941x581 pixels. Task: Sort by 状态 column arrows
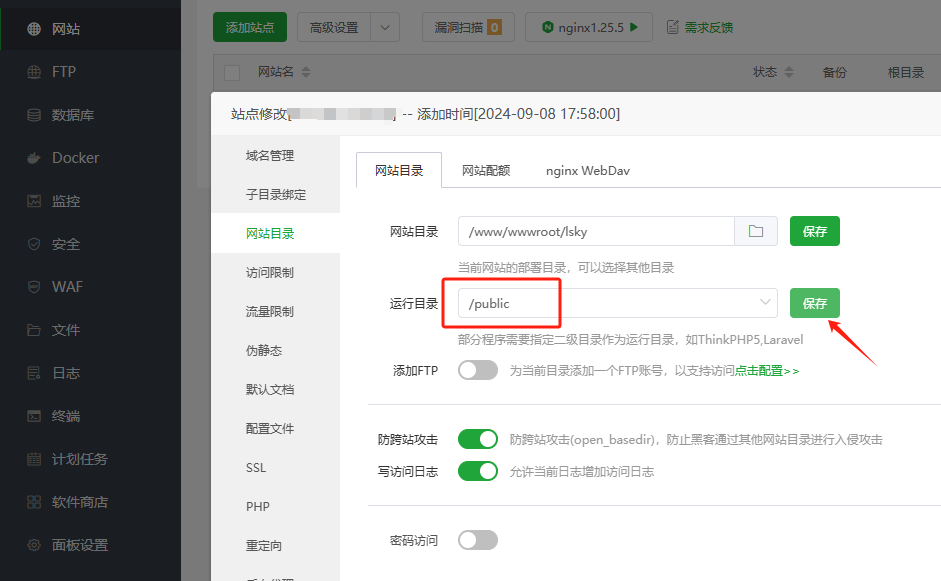tap(789, 72)
